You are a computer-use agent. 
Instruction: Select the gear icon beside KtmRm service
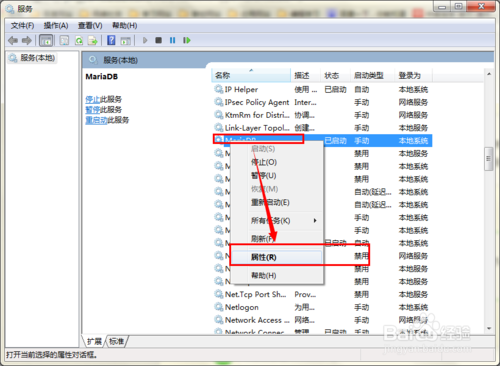pos(219,115)
